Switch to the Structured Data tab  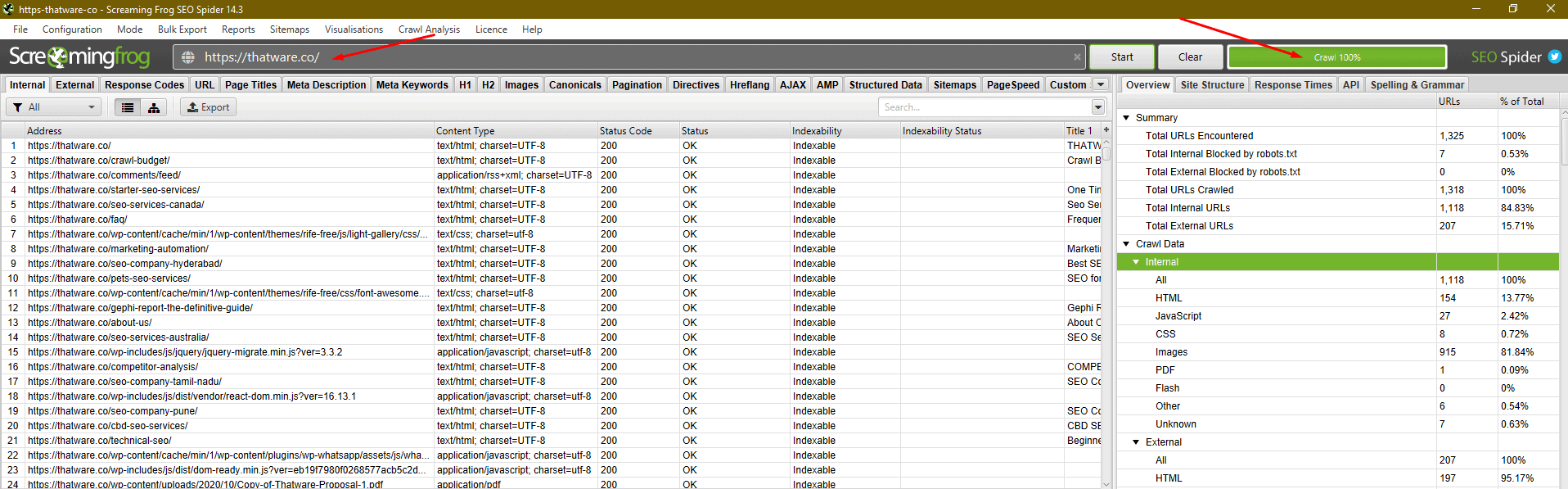tap(885, 85)
